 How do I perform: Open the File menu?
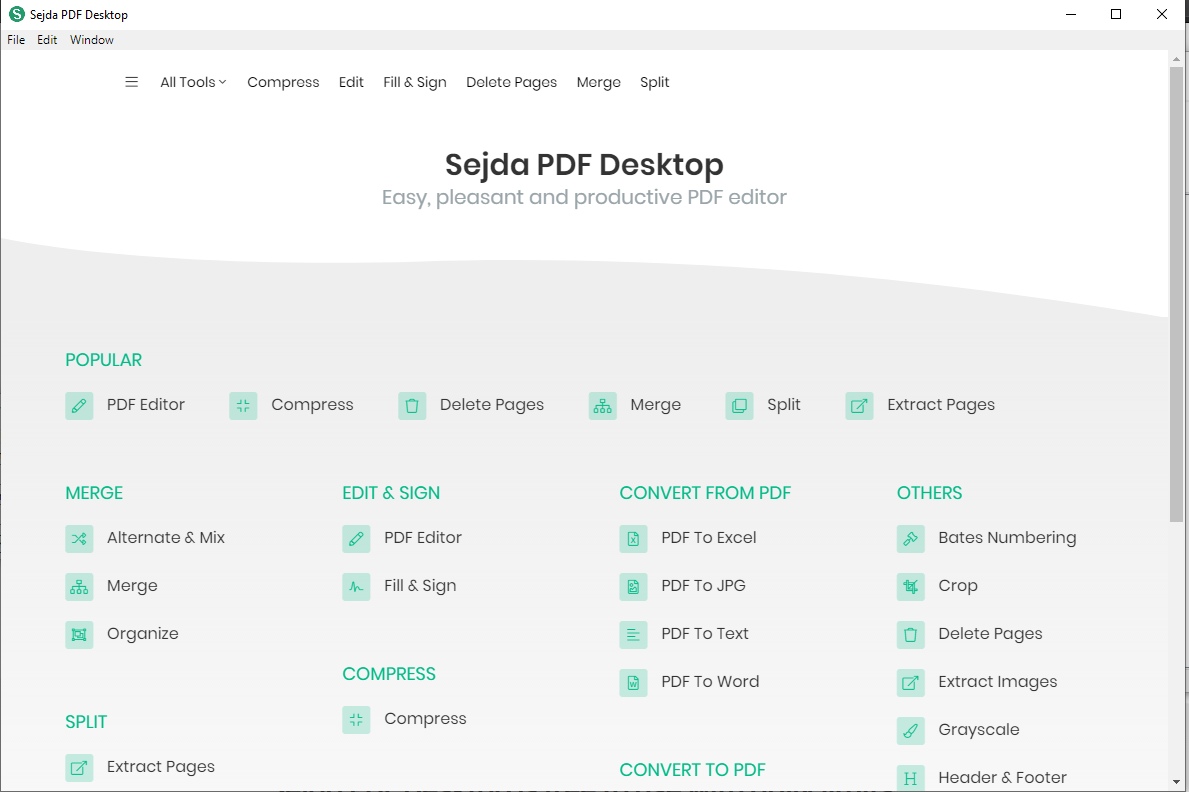(x=16, y=39)
